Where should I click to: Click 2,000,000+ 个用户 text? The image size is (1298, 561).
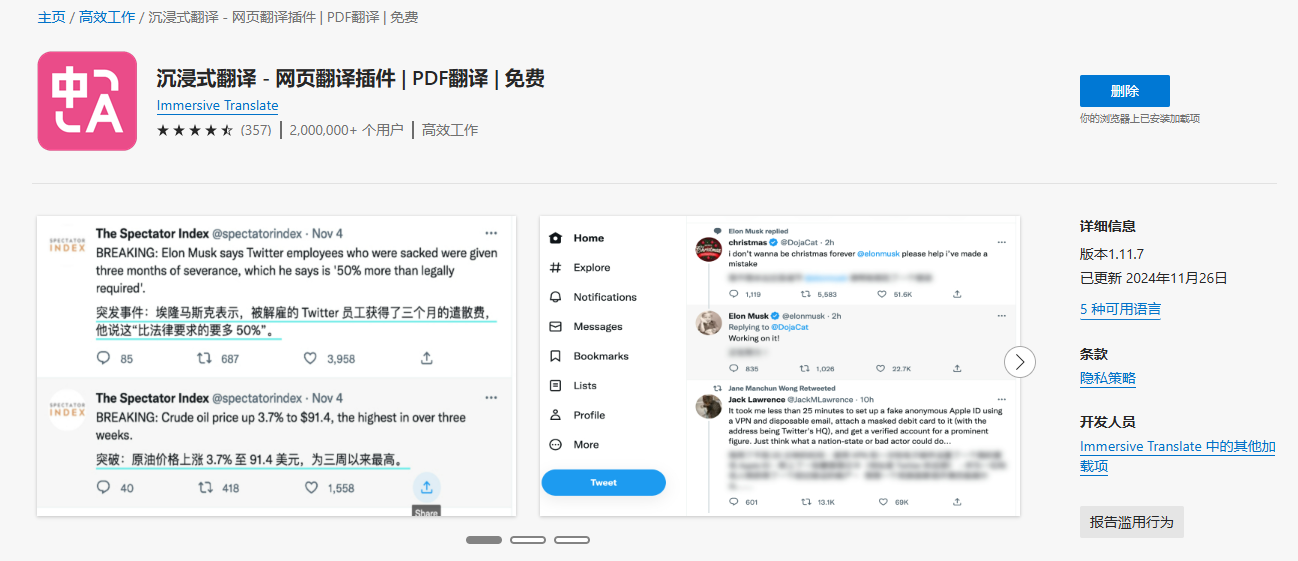(x=346, y=130)
